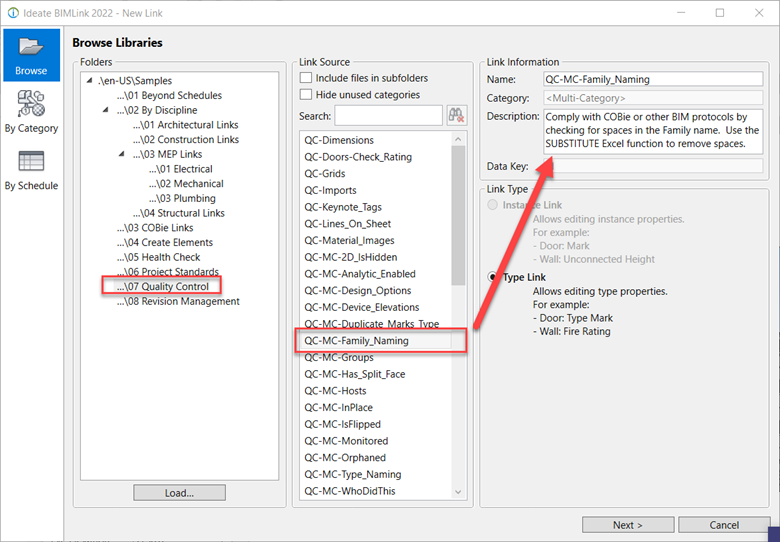Select the Browse libraries icon
Viewport: 780px width, 542px height.
31,55
